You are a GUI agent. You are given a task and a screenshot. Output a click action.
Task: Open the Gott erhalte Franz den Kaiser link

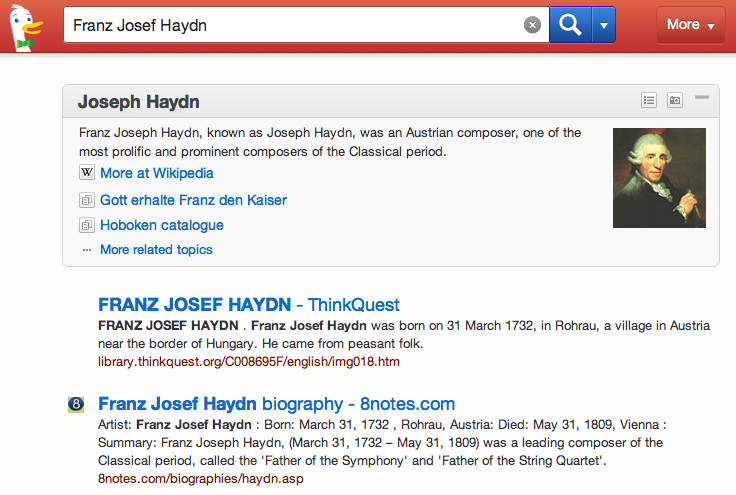coord(193,200)
